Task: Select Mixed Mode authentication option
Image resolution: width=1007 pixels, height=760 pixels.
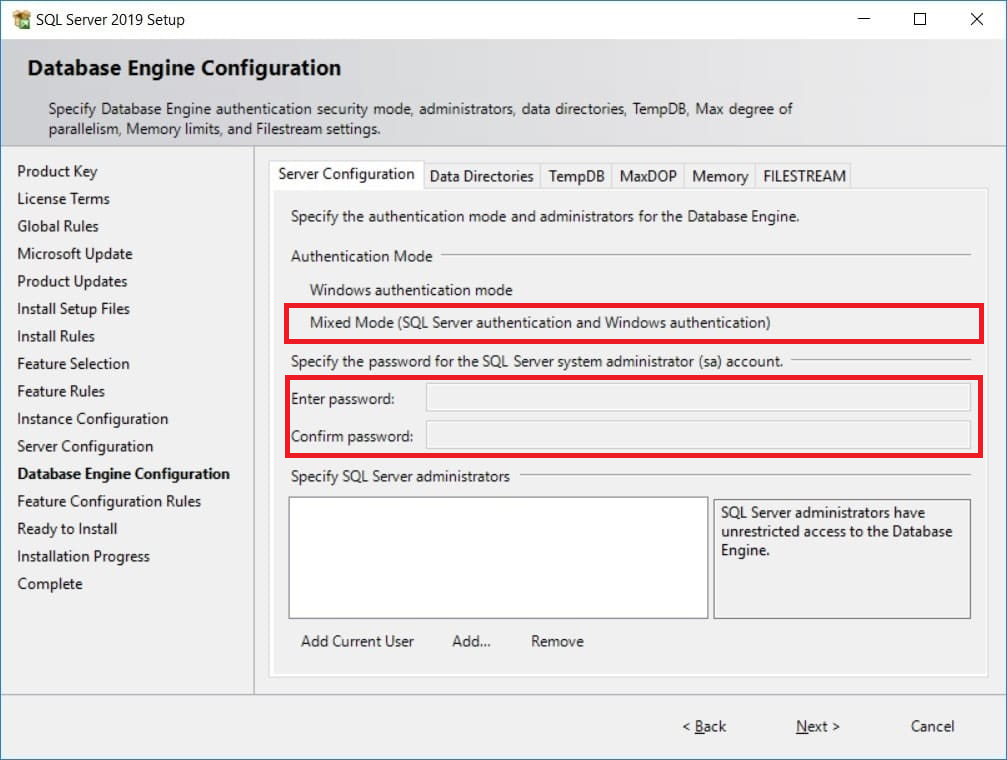Action: 539,323
